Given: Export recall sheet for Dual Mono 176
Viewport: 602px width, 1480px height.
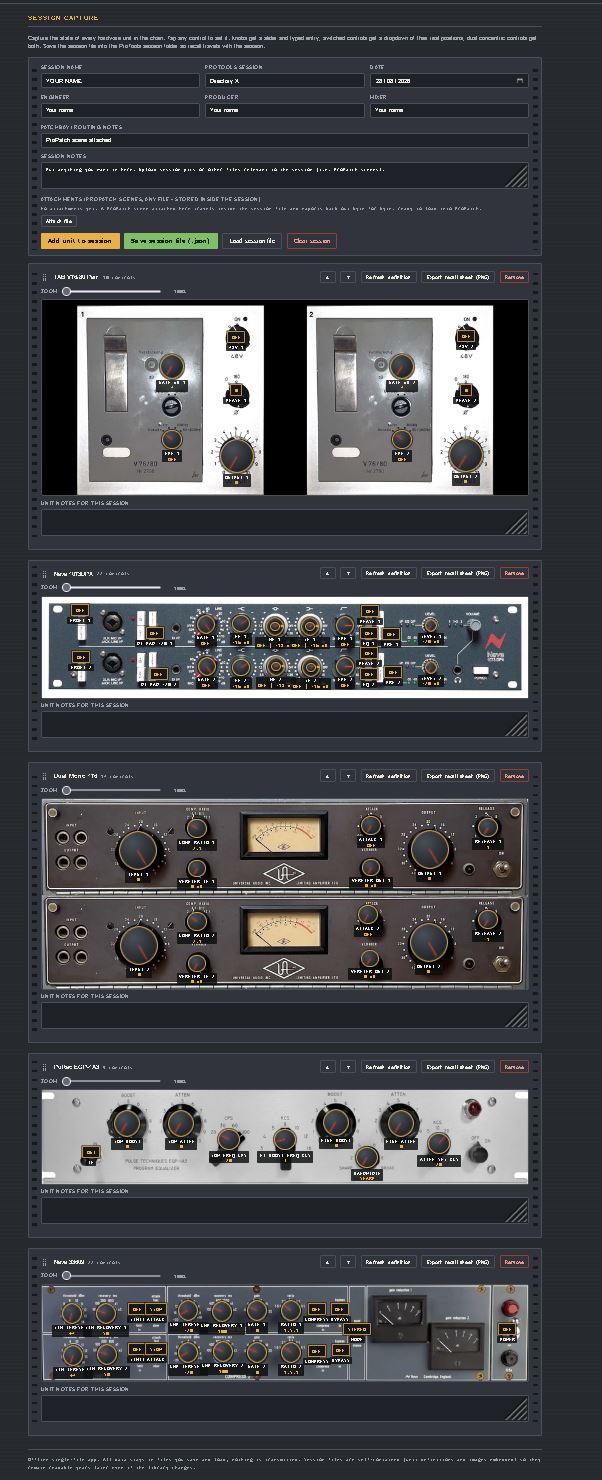Looking at the screenshot, I should (458, 776).
